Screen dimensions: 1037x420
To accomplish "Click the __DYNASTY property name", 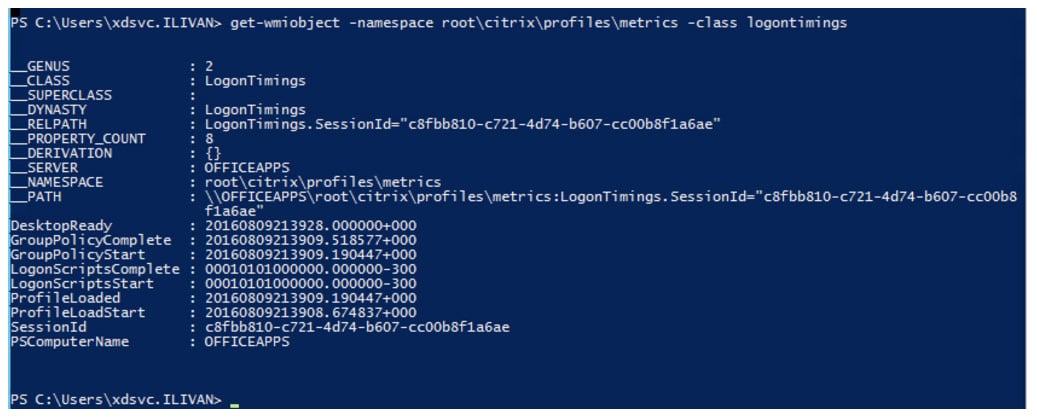I will [50, 110].
